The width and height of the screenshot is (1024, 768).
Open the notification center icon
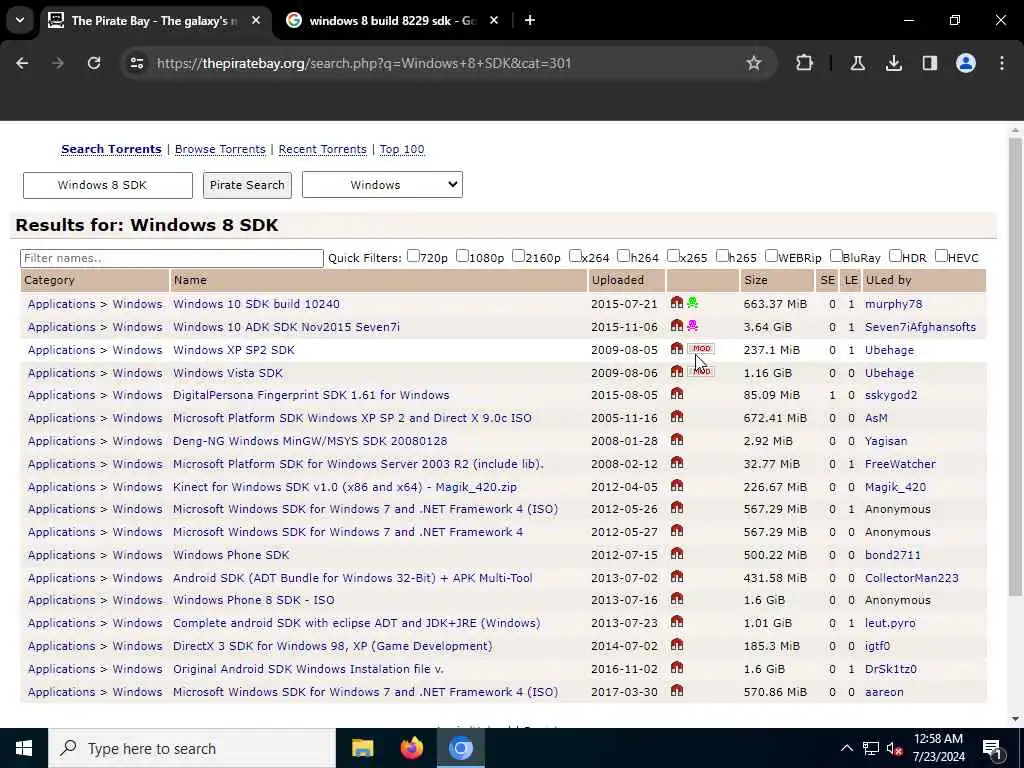(993, 748)
